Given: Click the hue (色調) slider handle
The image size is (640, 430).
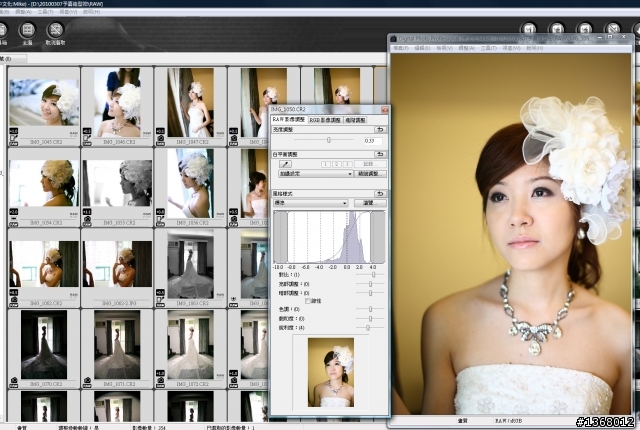Looking at the screenshot, I should click(371, 309).
